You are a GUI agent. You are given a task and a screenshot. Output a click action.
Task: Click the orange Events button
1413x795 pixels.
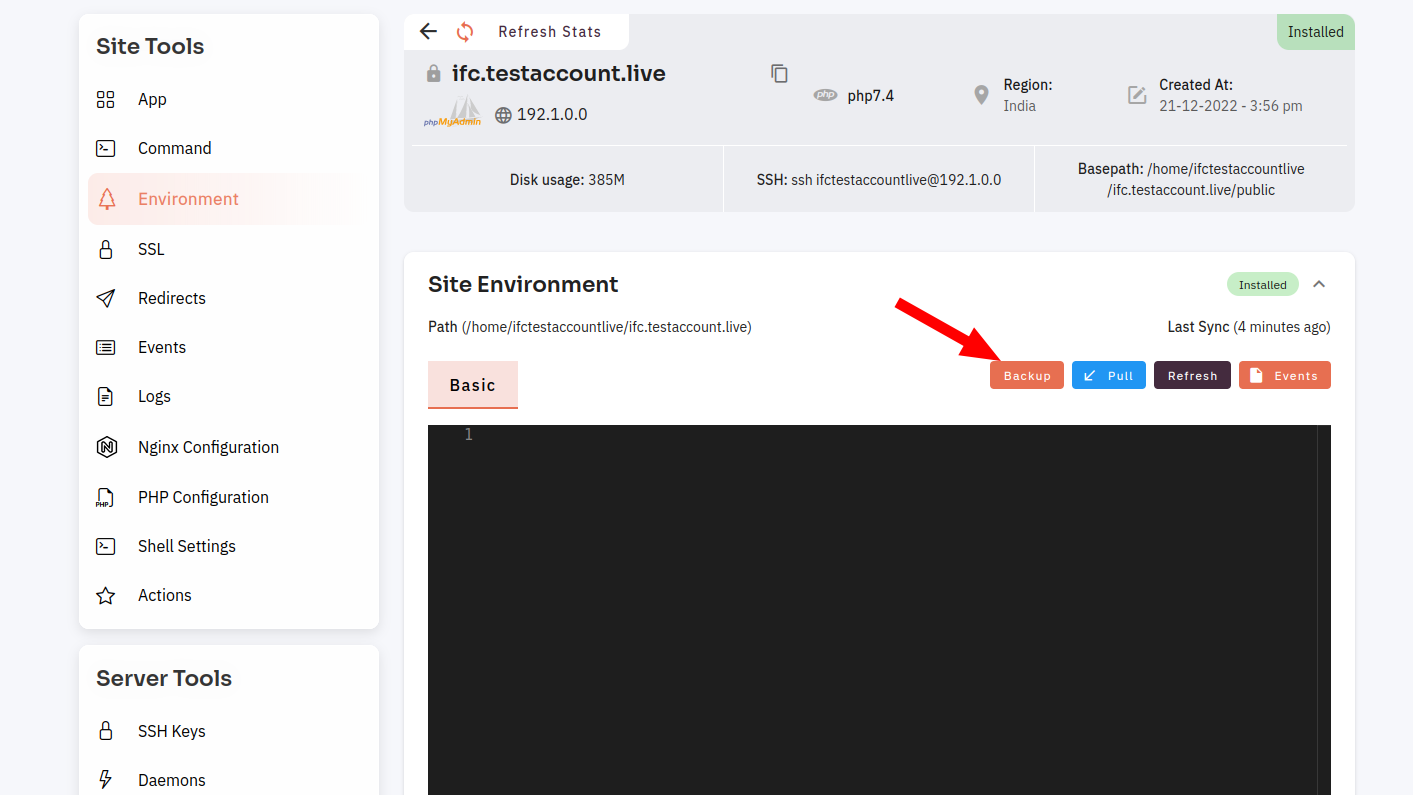coord(1285,375)
